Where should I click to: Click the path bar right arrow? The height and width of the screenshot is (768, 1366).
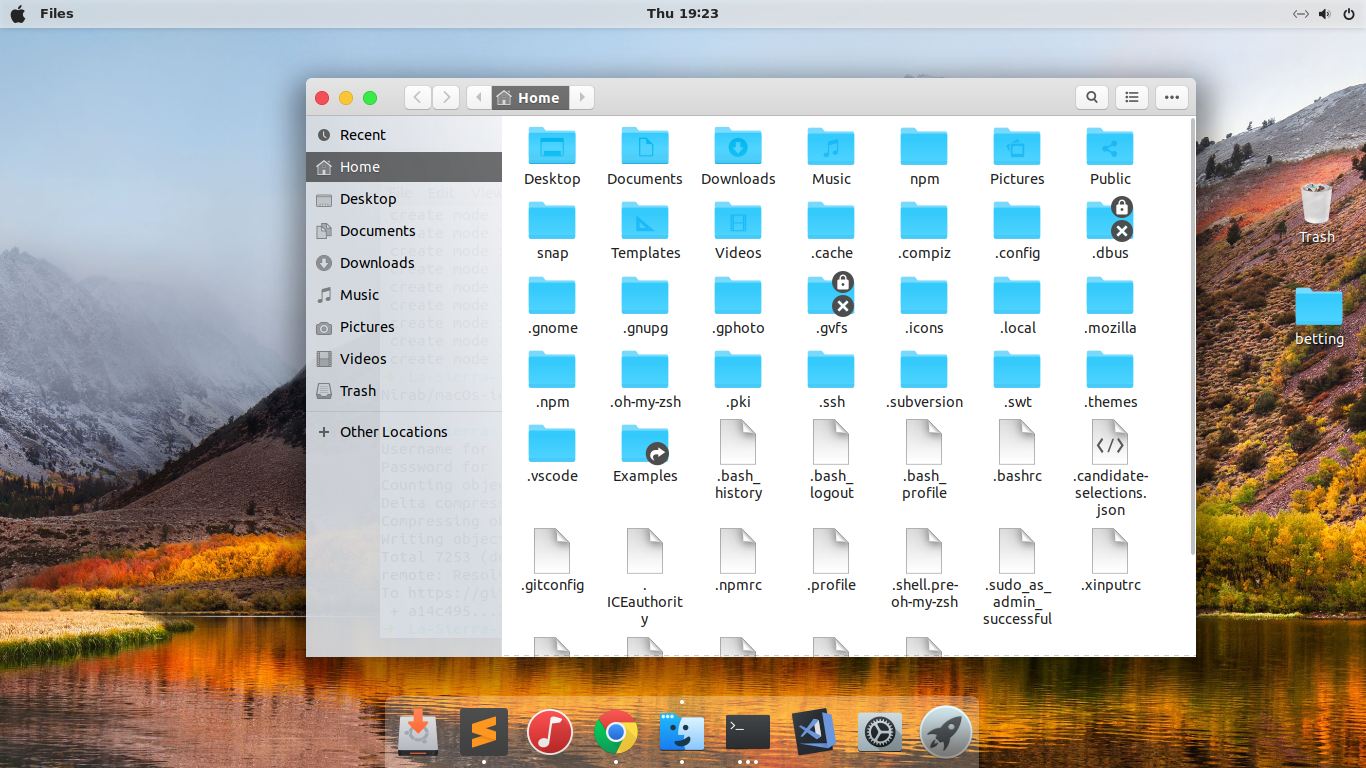click(582, 97)
